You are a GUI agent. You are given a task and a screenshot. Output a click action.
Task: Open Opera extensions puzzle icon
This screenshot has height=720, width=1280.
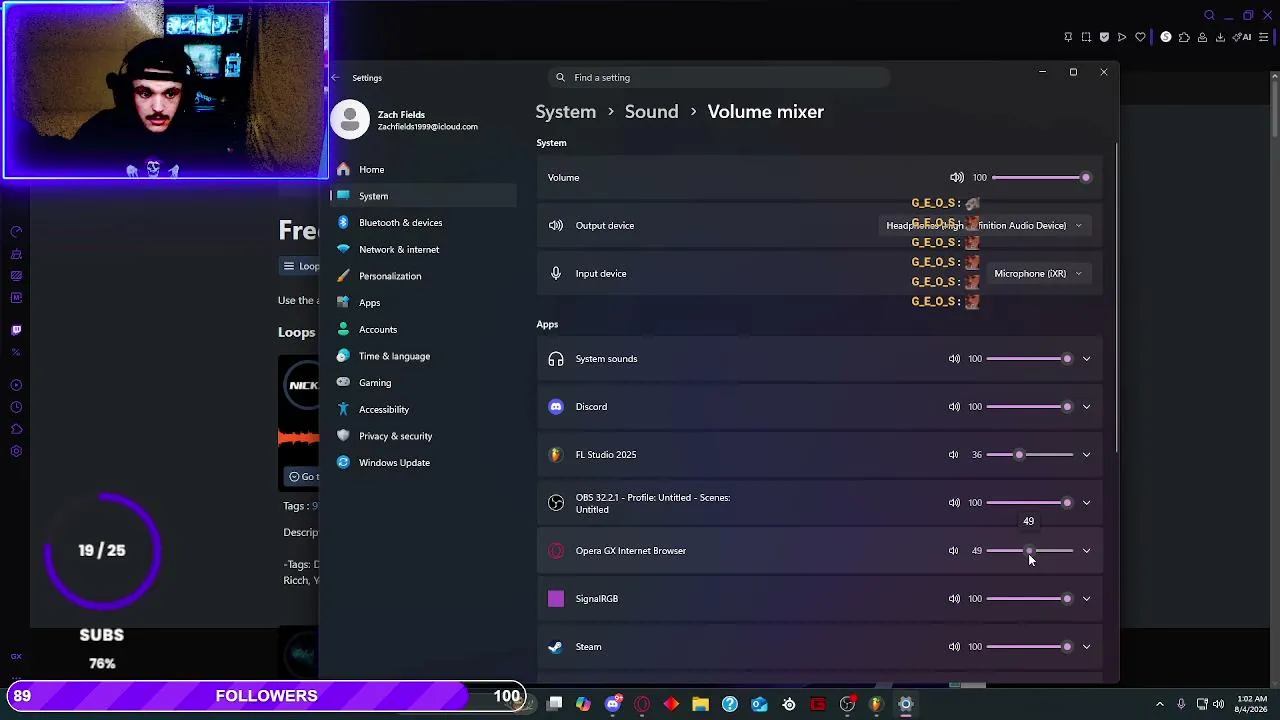click(x=1184, y=38)
